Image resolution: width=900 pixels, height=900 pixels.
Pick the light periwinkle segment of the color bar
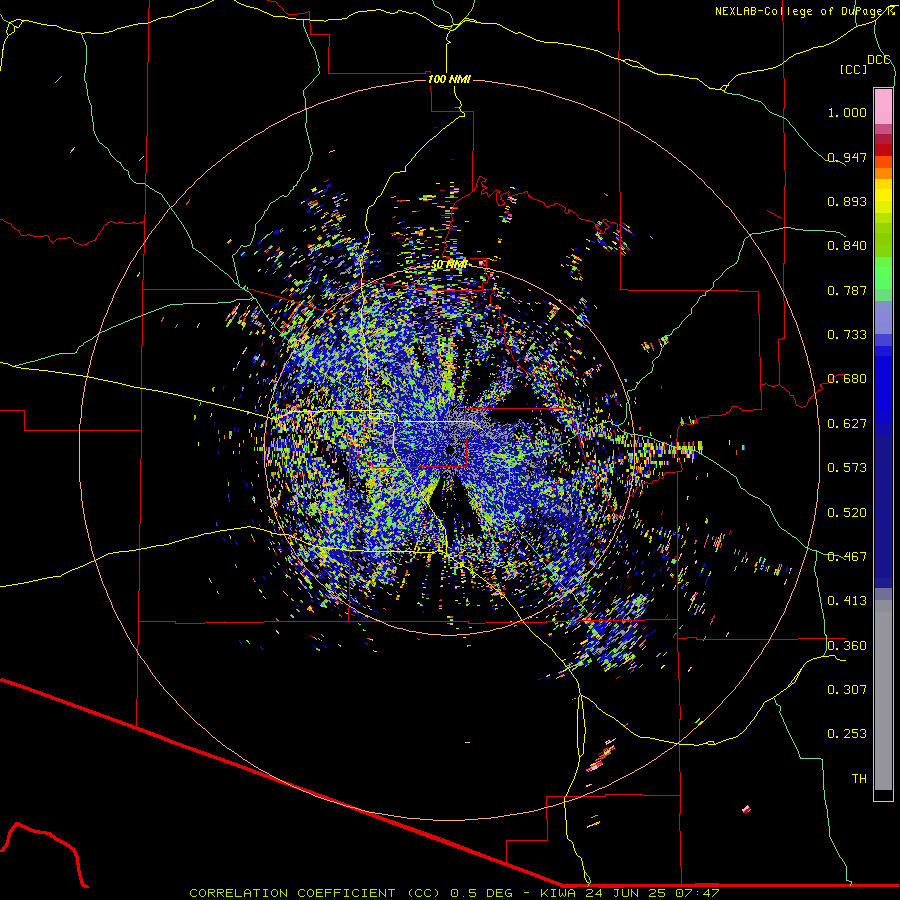pyautogui.click(x=883, y=317)
